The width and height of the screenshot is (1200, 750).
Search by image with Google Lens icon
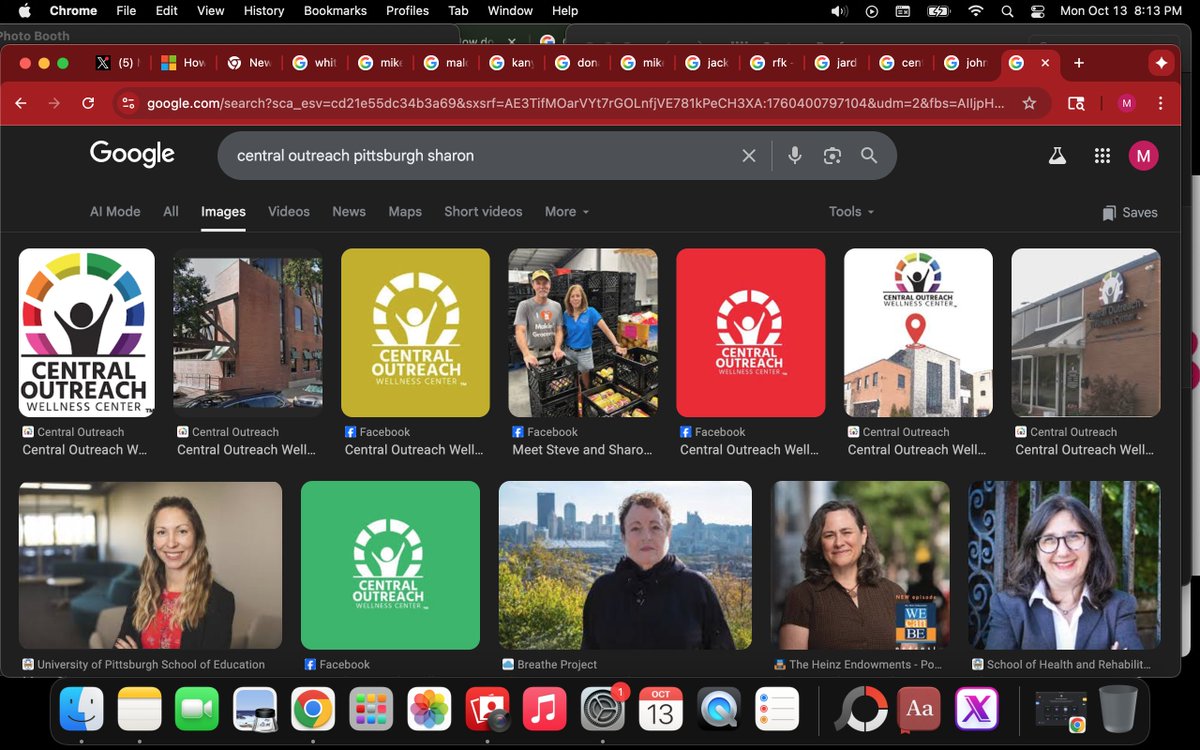[x=832, y=156]
